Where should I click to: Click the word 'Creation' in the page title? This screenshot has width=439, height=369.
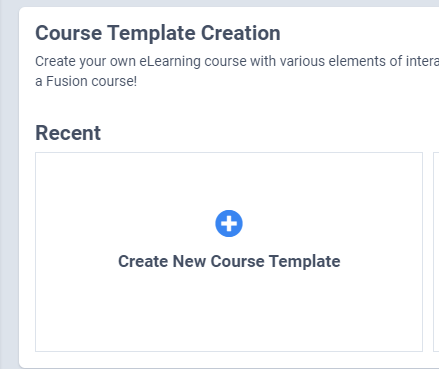pyautogui.click(x=240, y=33)
